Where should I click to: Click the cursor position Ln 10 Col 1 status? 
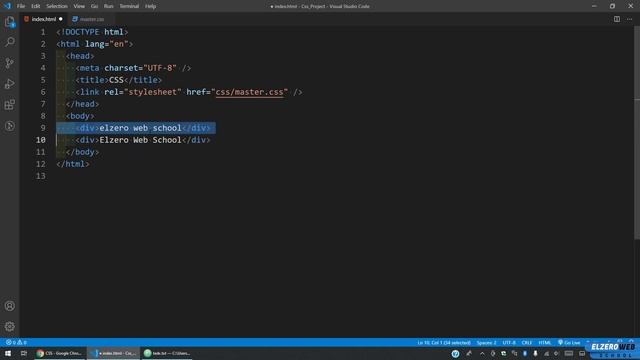444,342
